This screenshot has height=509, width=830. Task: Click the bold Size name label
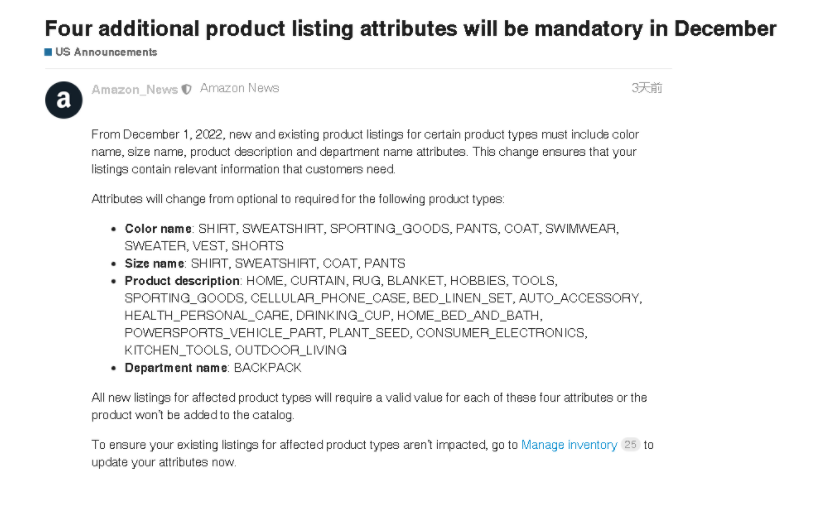click(x=155, y=263)
